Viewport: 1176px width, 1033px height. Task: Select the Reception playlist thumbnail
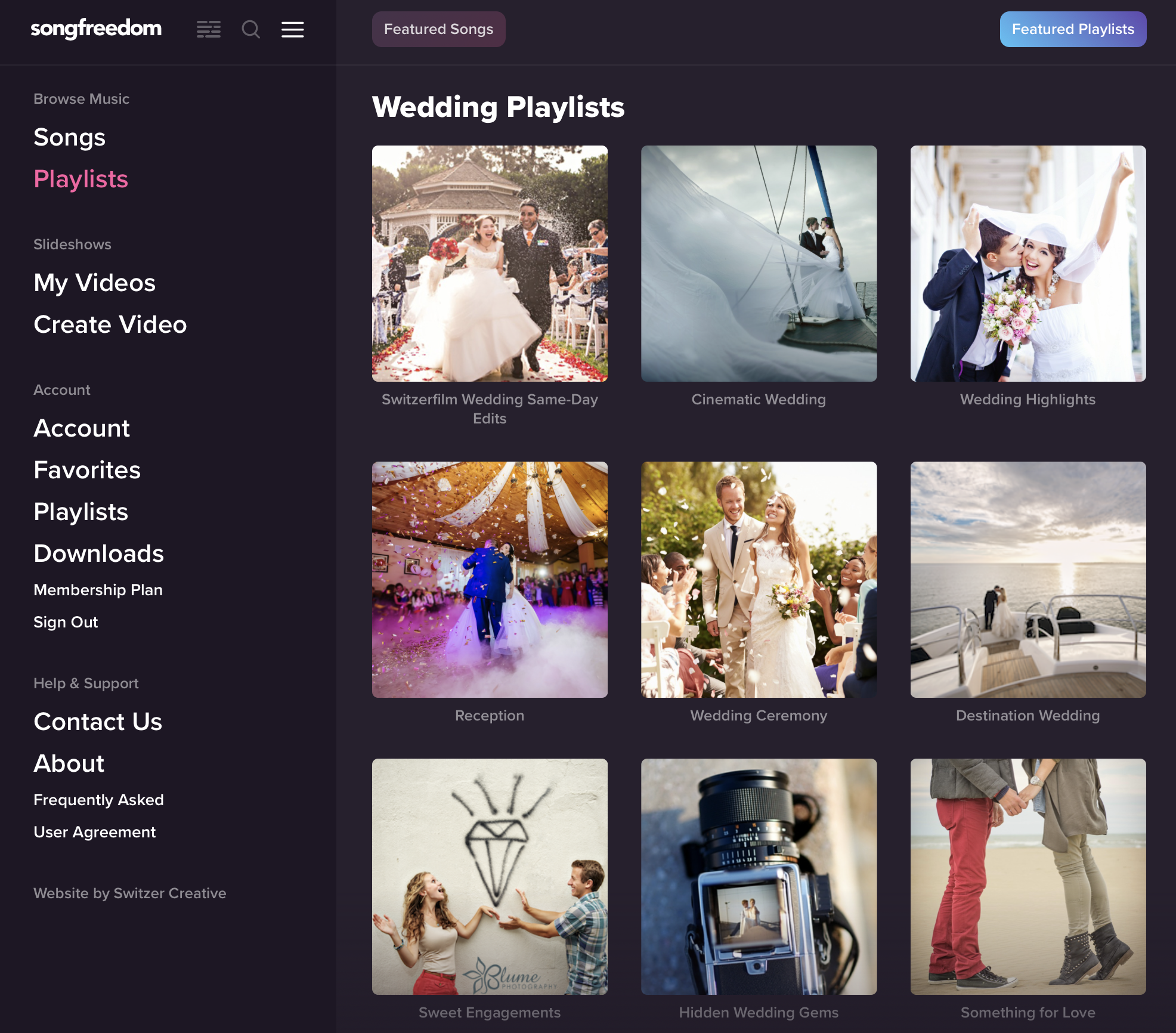pos(490,580)
